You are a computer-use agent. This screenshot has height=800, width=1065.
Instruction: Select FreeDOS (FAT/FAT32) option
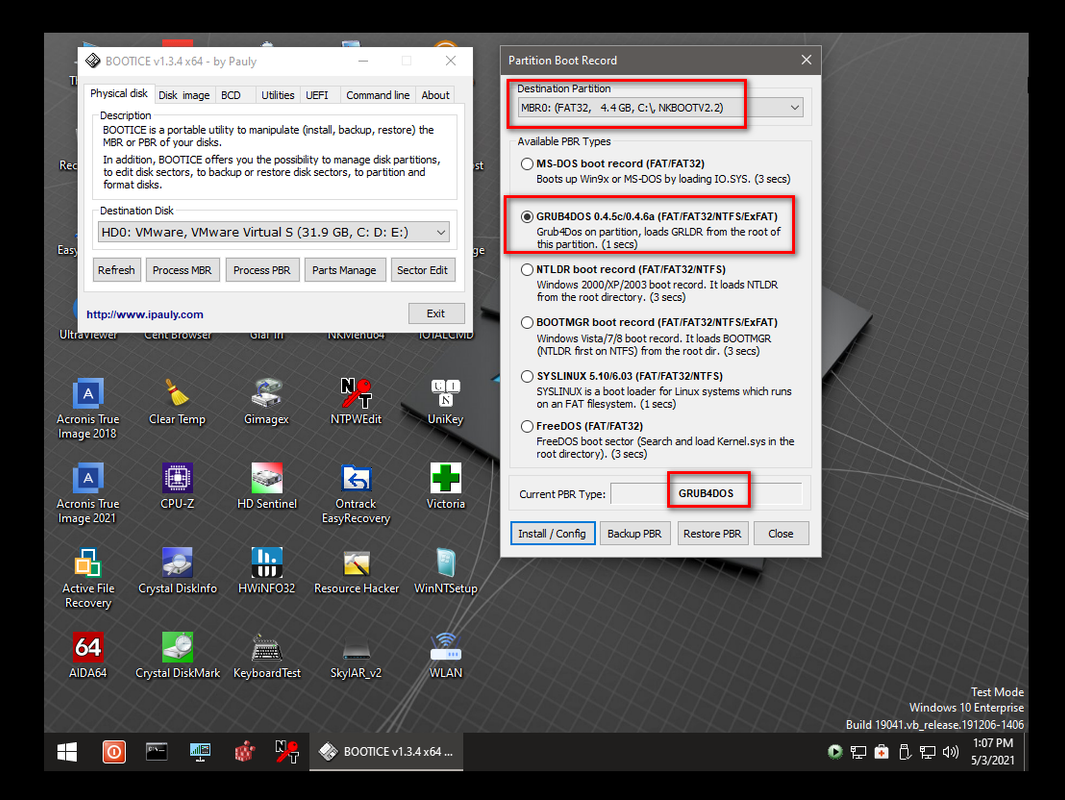(x=527, y=426)
